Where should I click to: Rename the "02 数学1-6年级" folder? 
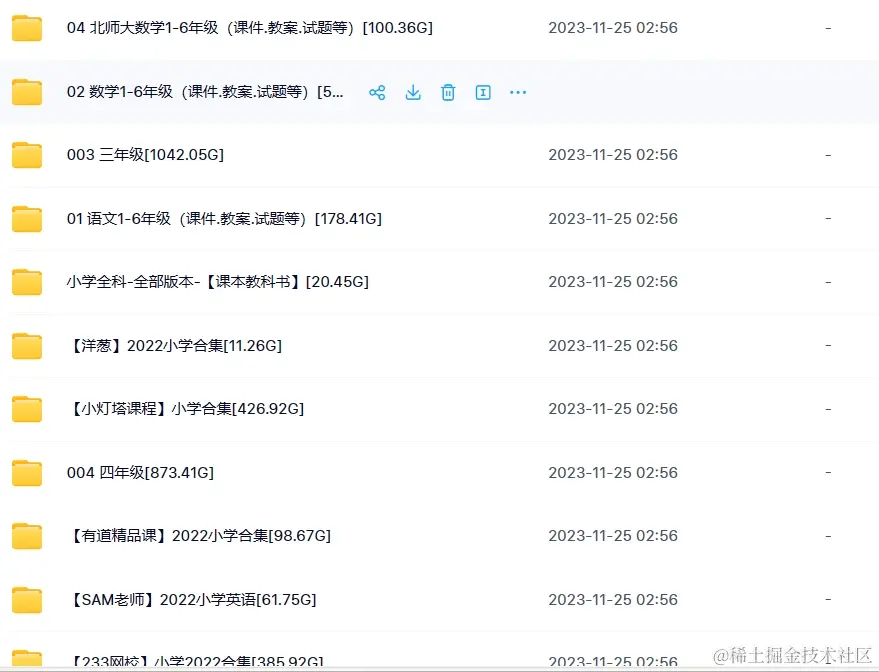pyautogui.click(x=483, y=92)
